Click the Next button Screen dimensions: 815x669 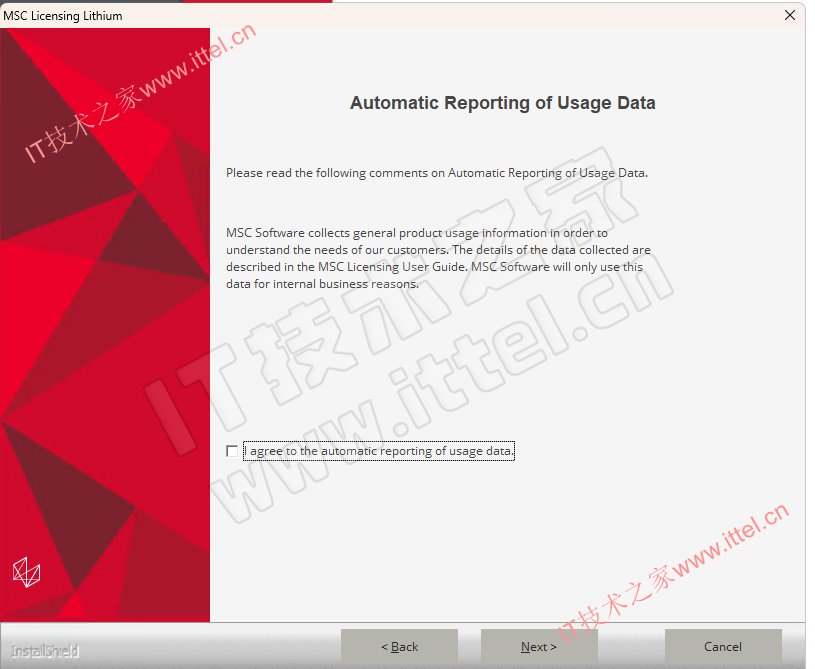coord(539,647)
